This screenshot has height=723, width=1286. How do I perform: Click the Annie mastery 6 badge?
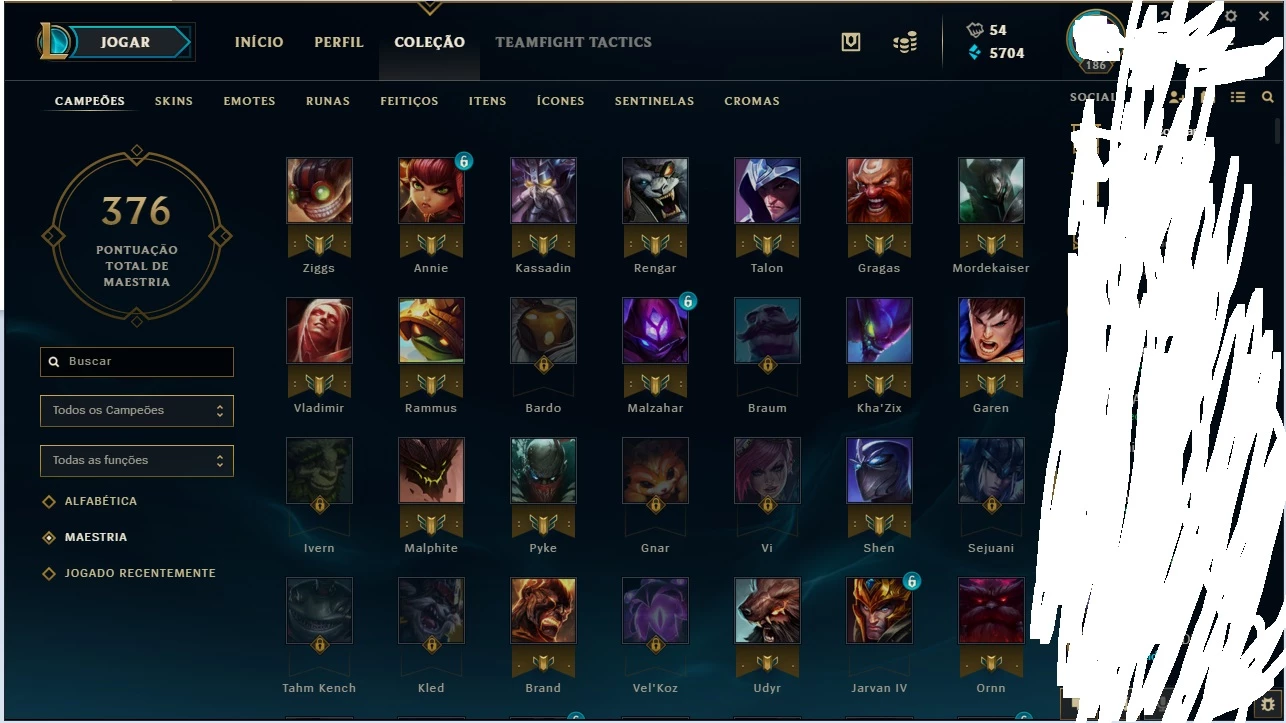tap(464, 161)
